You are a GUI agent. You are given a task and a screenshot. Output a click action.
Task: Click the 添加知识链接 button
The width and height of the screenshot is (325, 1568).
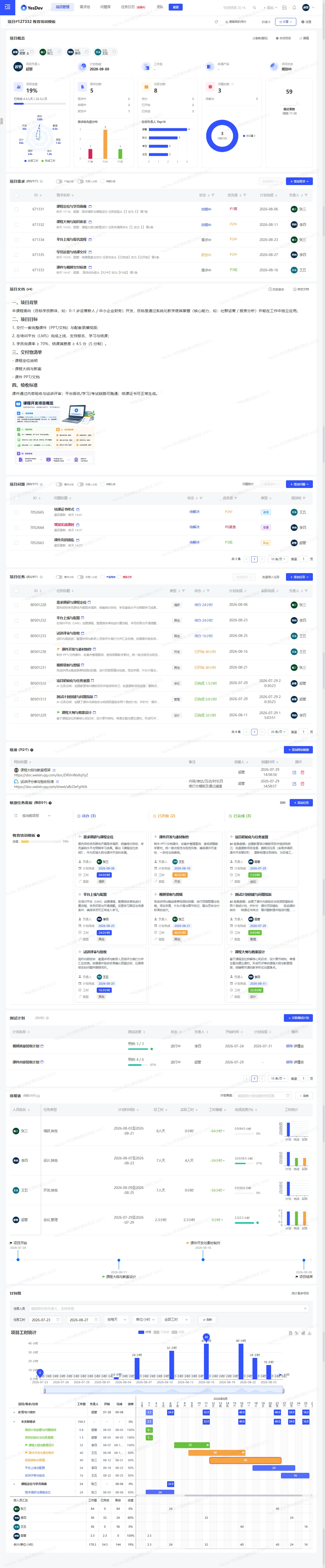(298, 750)
